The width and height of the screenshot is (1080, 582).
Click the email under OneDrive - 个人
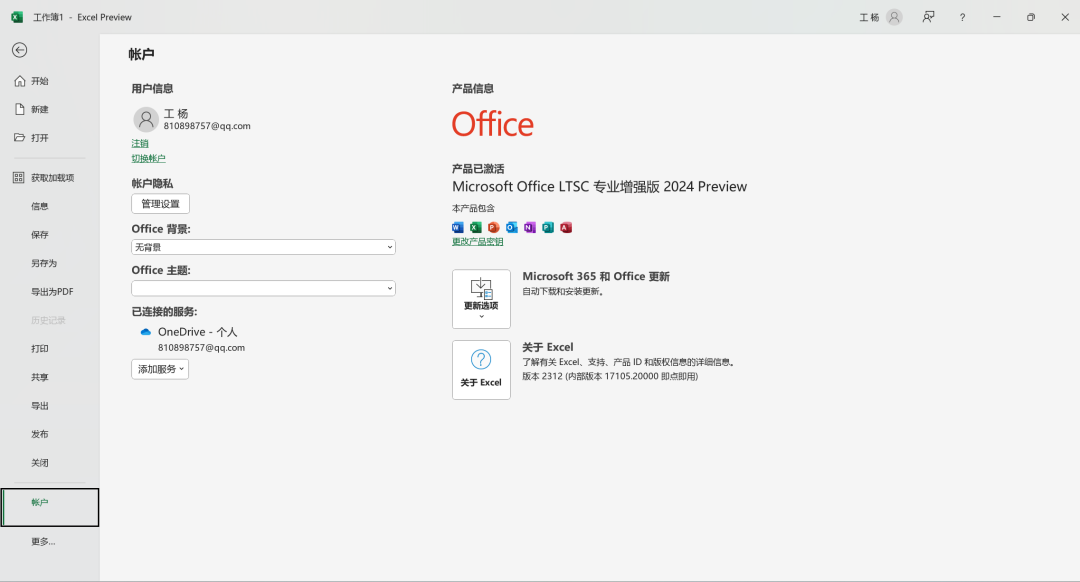(x=201, y=348)
